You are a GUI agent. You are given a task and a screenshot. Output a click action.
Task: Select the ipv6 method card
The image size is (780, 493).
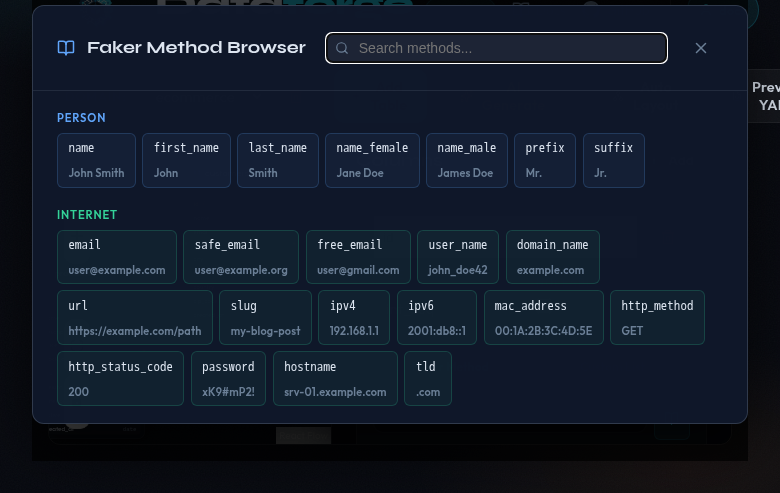coord(437,318)
